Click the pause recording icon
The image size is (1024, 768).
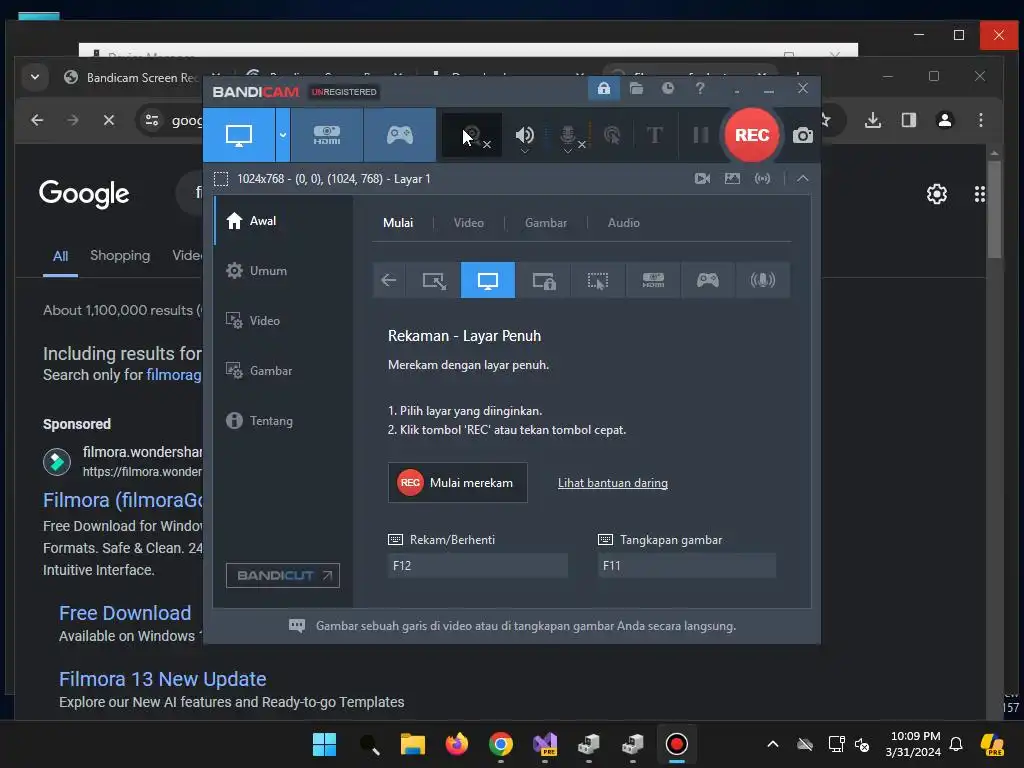pos(701,135)
